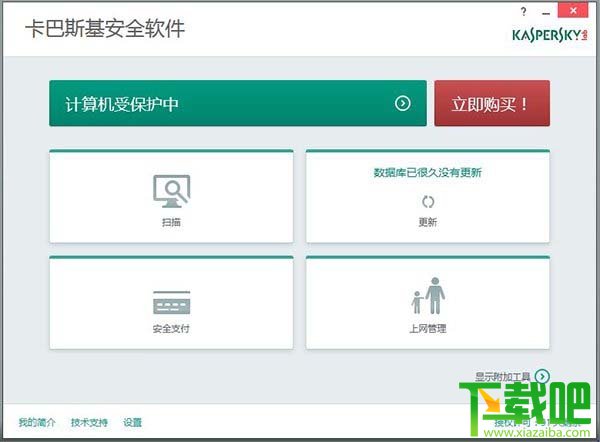Click the 显示附加工具 text link

pos(503,377)
